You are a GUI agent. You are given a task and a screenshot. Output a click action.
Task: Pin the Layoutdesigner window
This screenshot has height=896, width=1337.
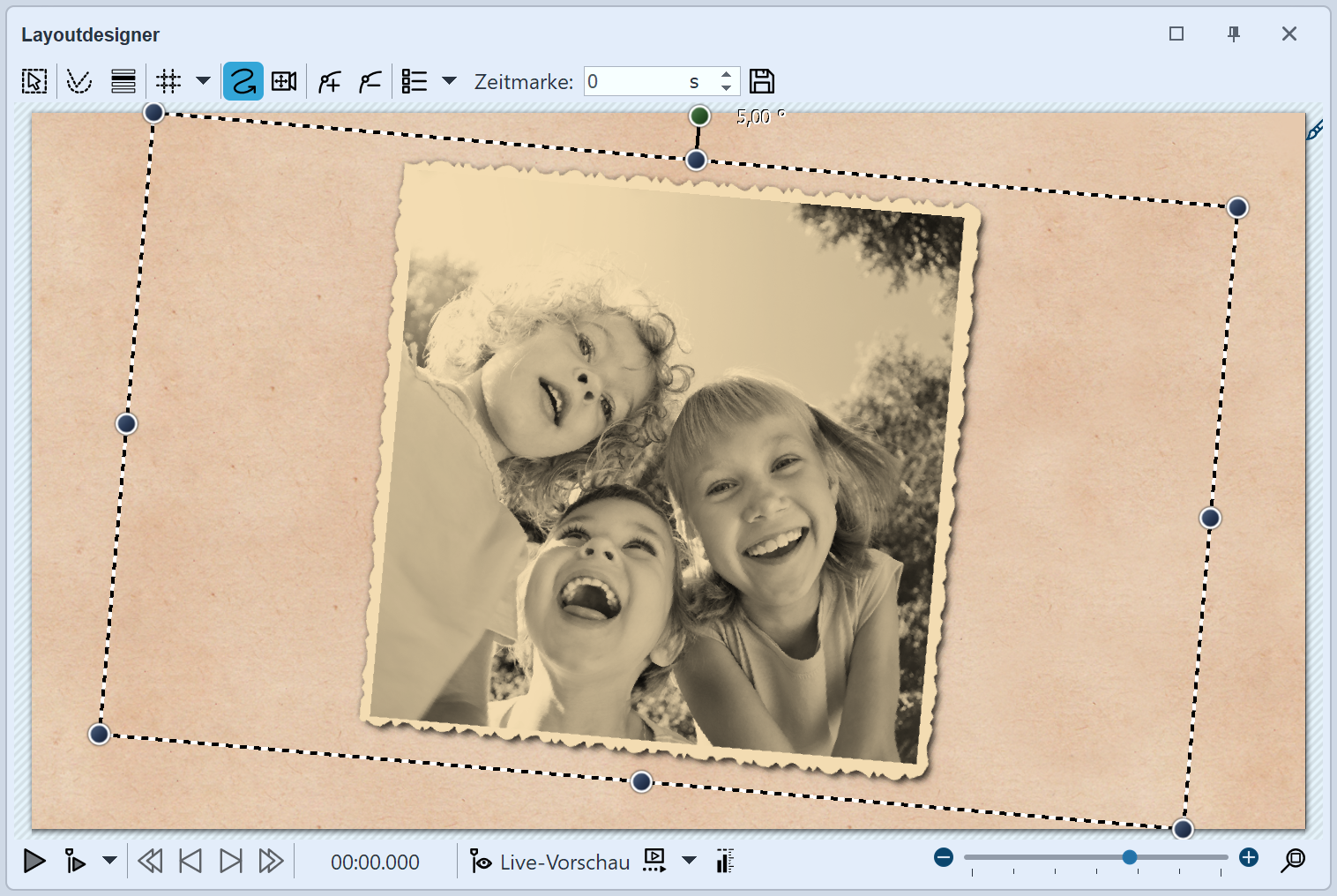pyautogui.click(x=1232, y=34)
